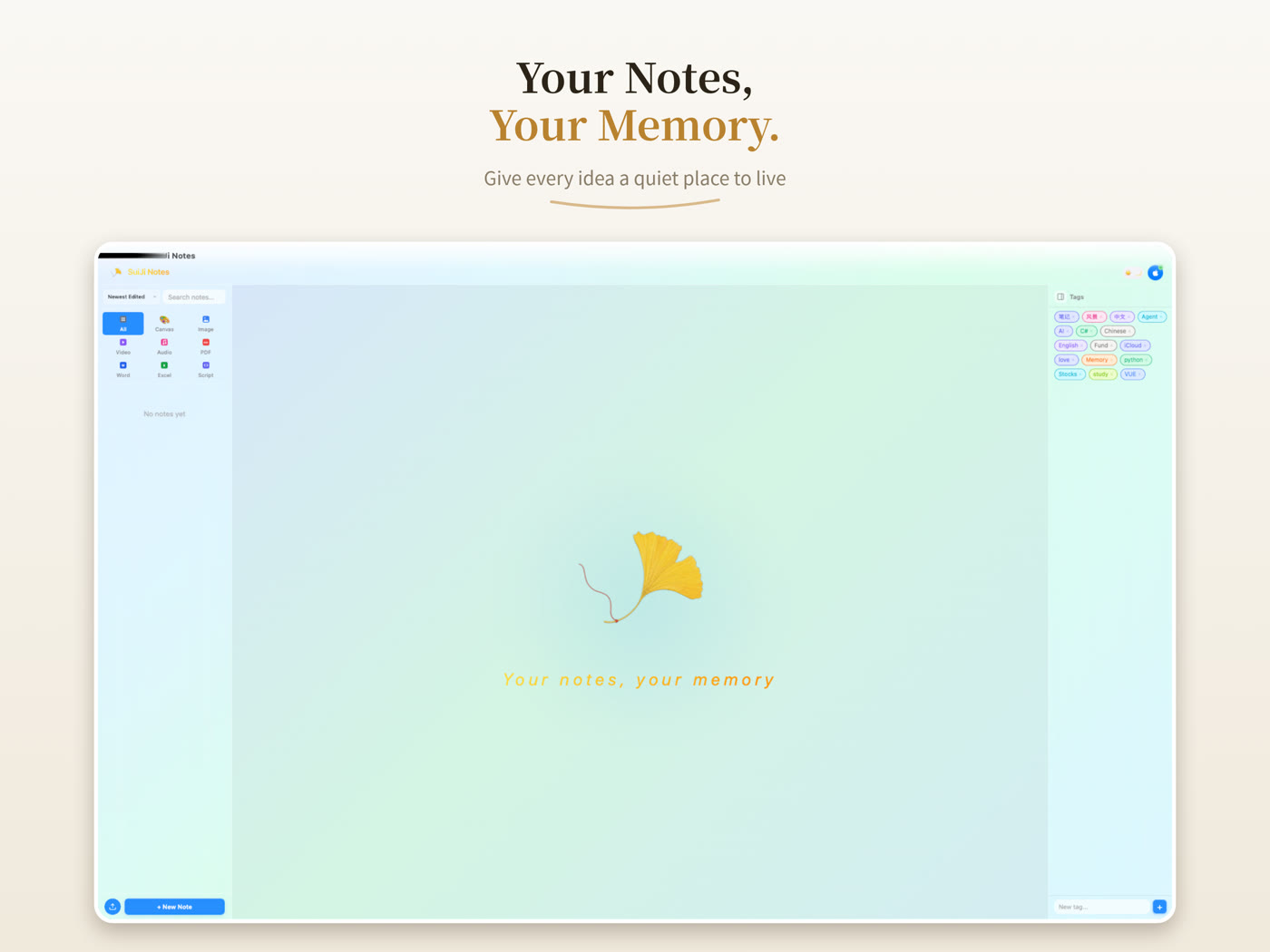
Task: Show only PDF notes
Action: 206,346
